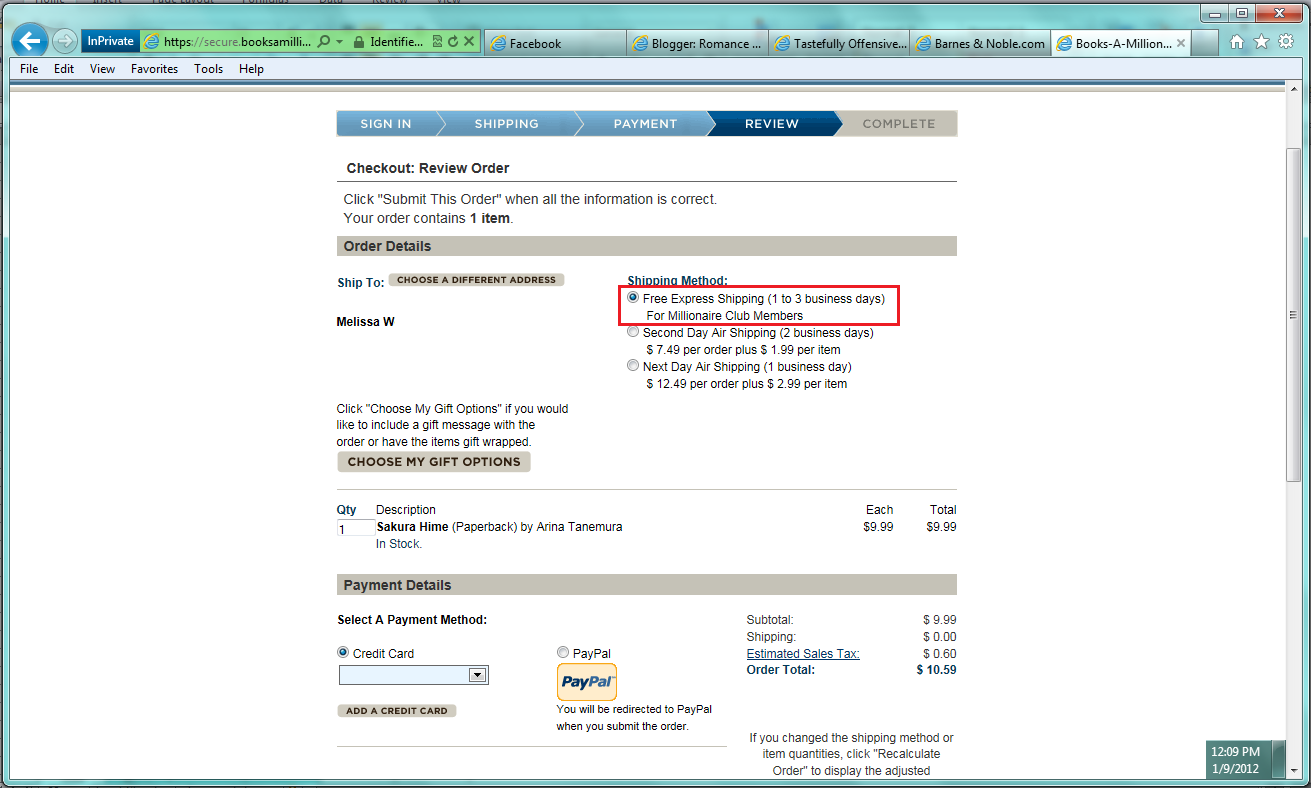Open address bar autocomplete dropdown arrow

coord(340,42)
